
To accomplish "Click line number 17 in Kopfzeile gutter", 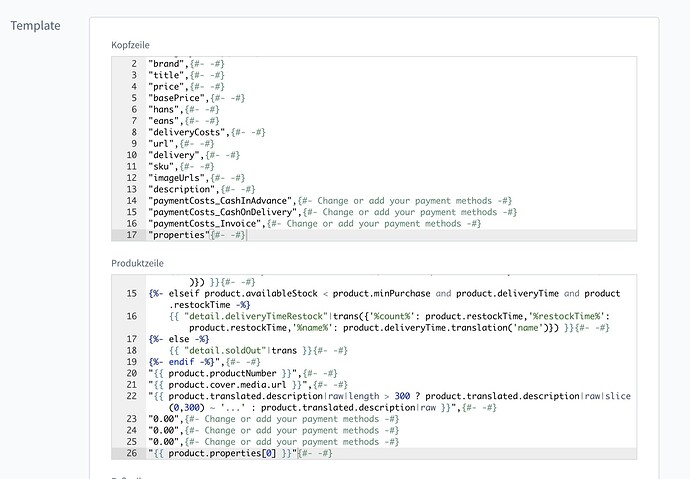I will coord(132,235).
